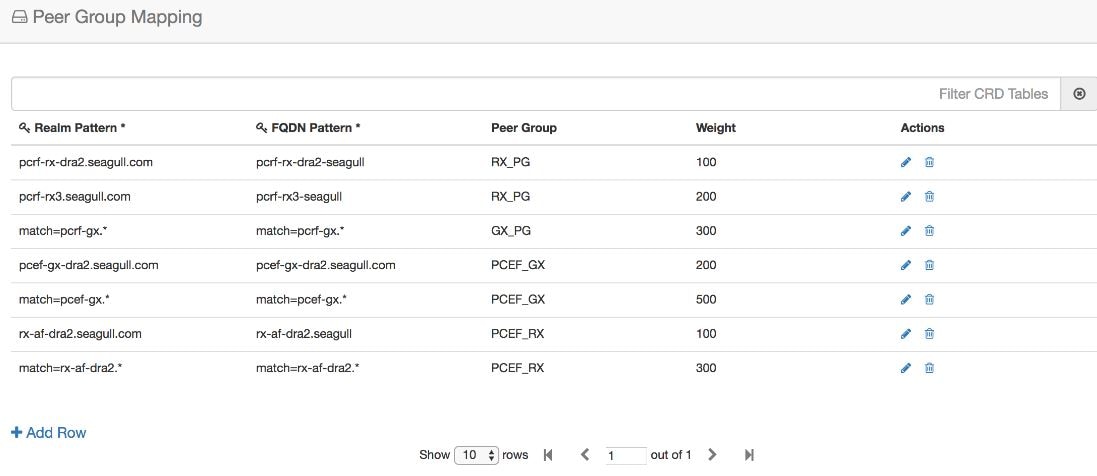
Task: Go to the previous page arrow
Action: pos(585,455)
